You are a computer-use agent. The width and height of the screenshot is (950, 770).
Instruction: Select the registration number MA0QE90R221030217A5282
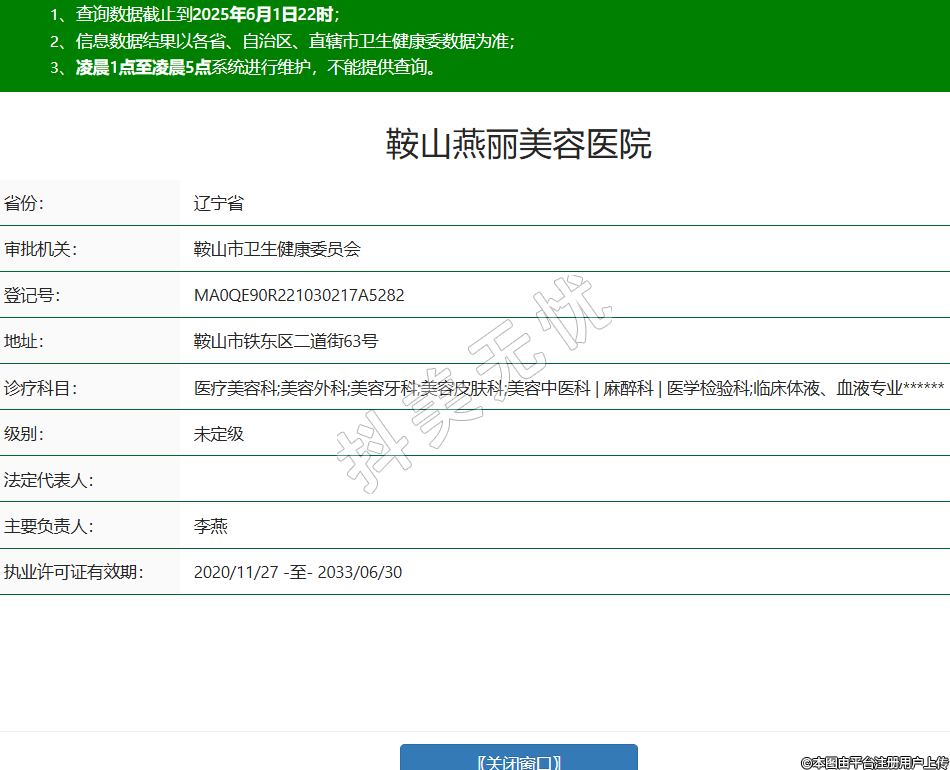[x=299, y=295]
